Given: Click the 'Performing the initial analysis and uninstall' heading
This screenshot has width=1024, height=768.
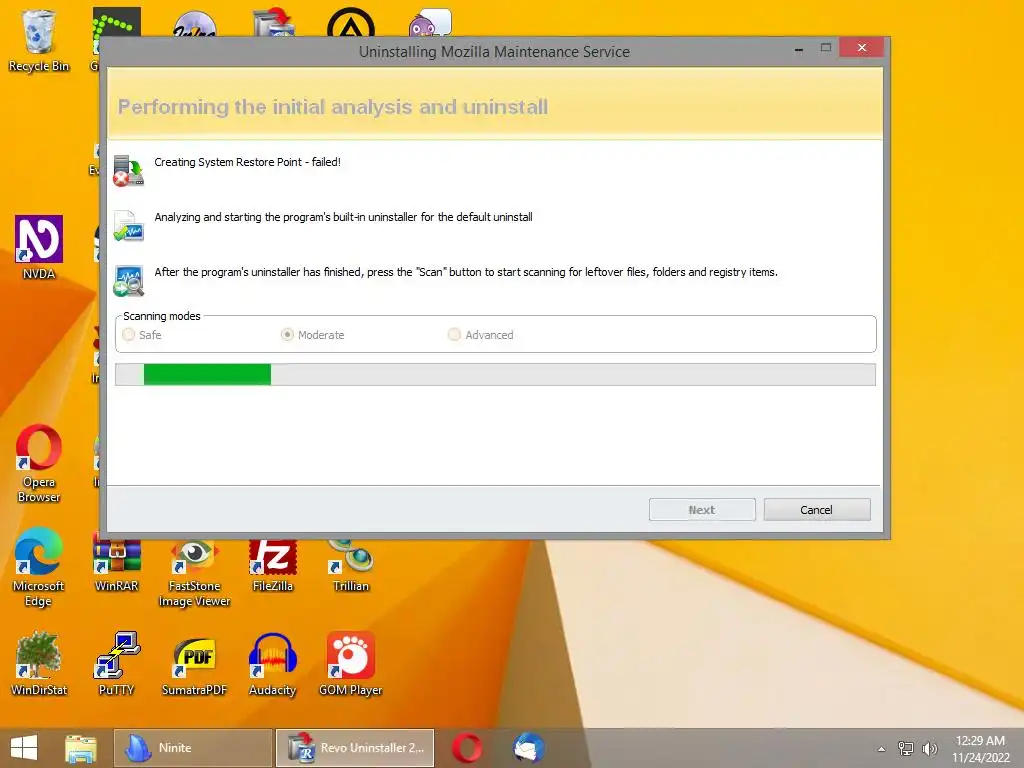Looking at the screenshot, I should click(332, 106).
